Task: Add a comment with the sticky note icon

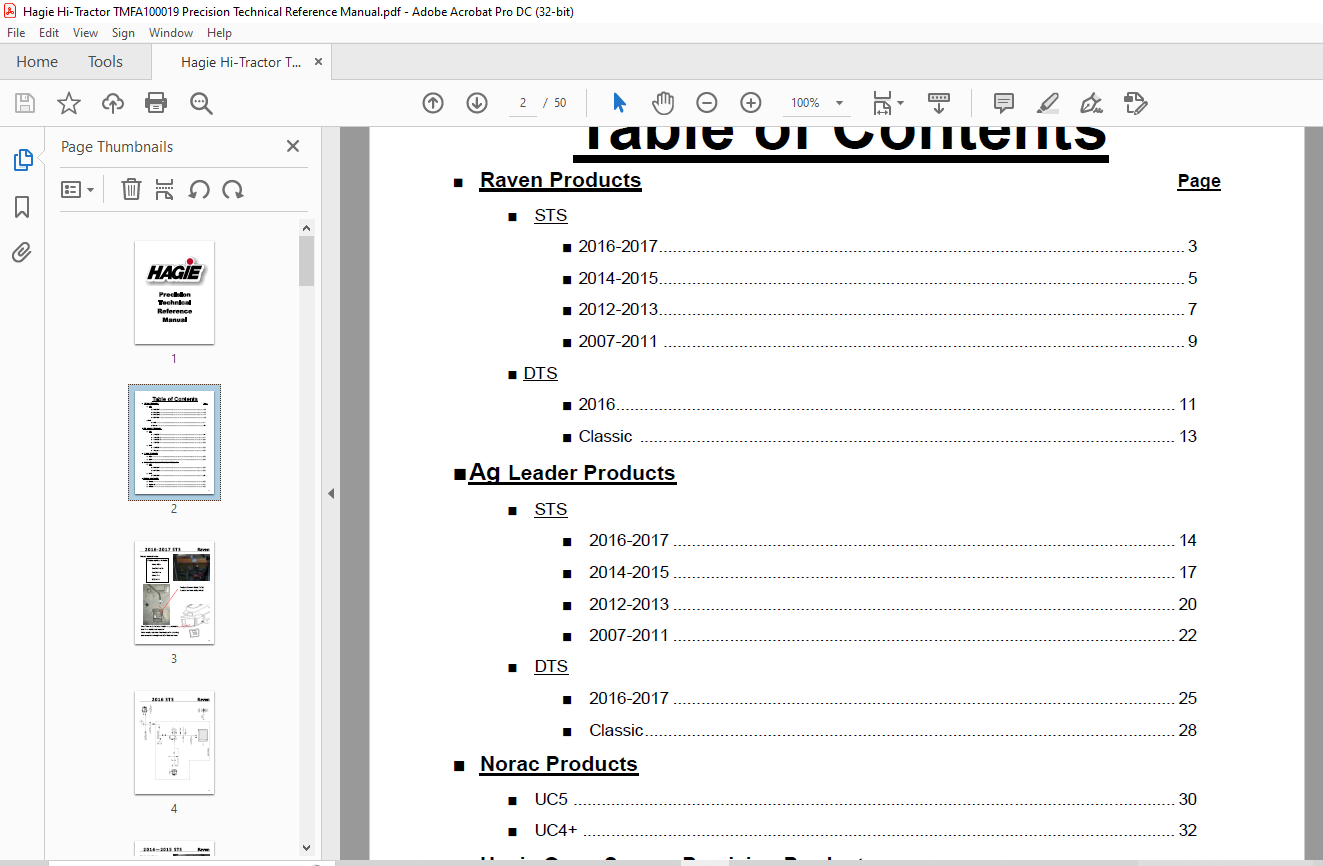Action: (1003, 103)
